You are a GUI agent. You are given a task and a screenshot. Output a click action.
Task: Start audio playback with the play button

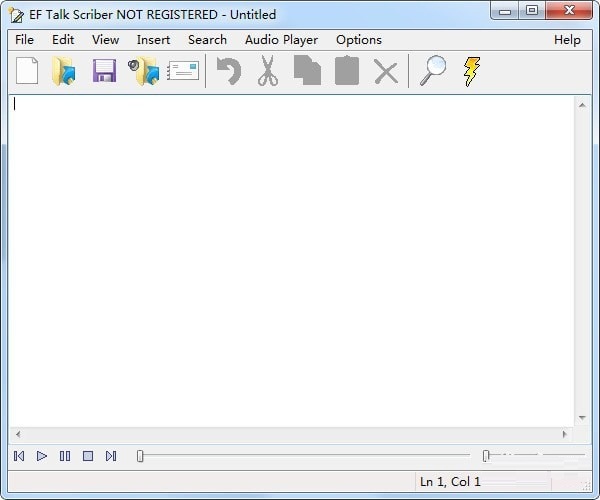click(42, 456)
